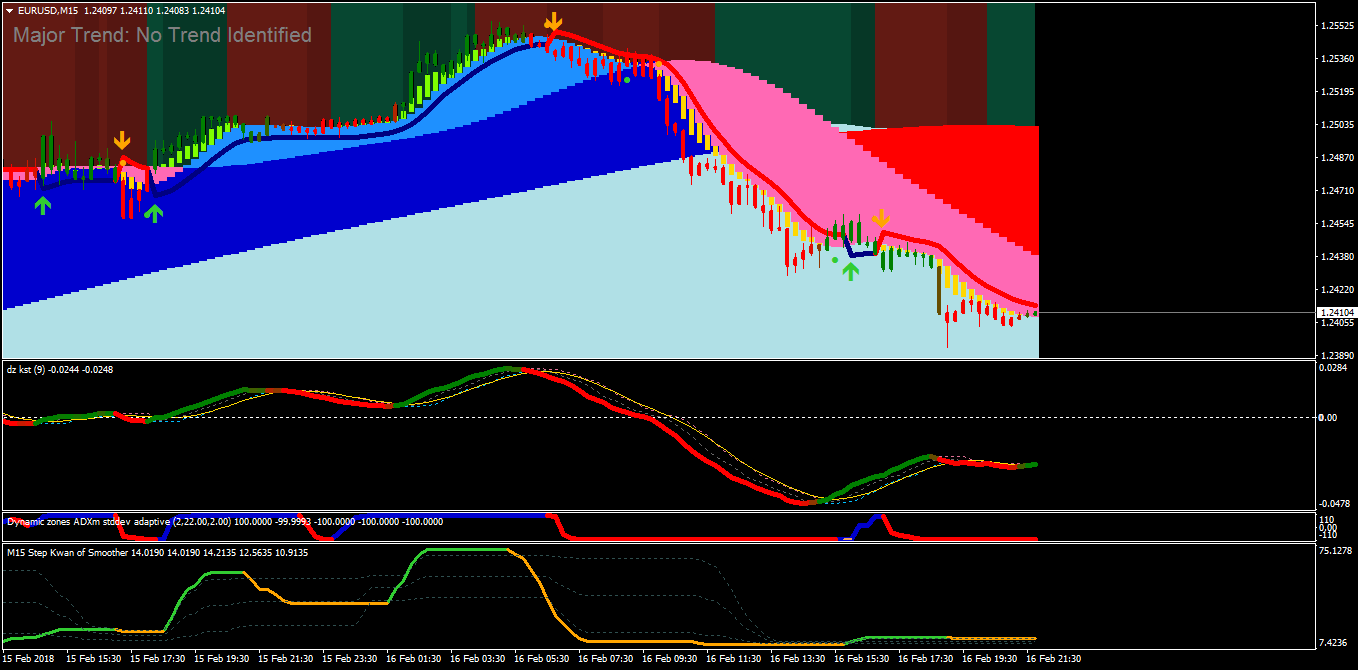Viewport: 1358px width, 670px height.
Task: Click price level 1.24870 on the axis
Action: point(1337,157)
